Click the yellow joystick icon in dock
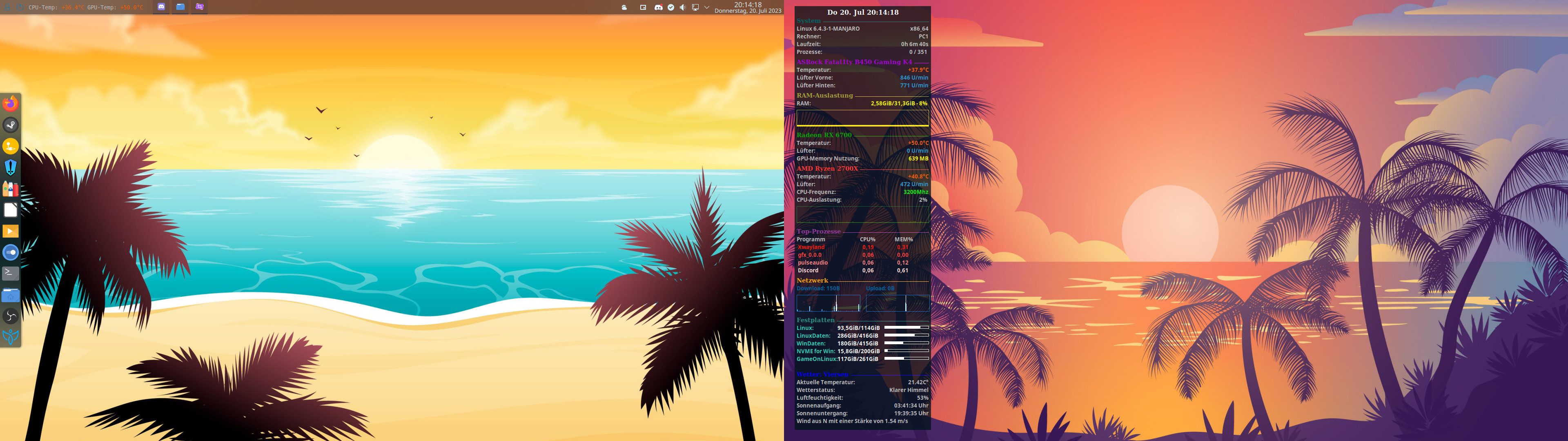Viewport: 1568px width, 441px height. [10, 146]
